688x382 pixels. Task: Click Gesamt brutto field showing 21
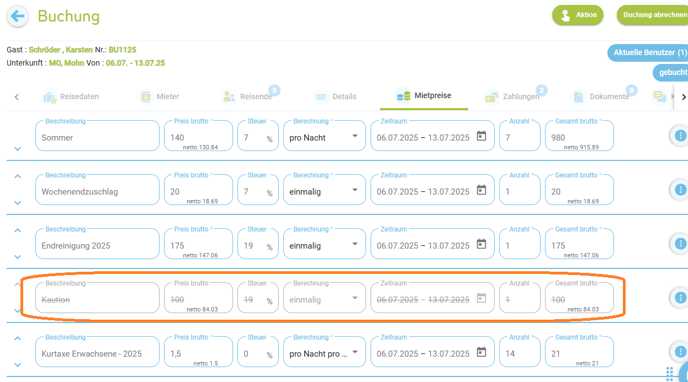tap(579, 352)
